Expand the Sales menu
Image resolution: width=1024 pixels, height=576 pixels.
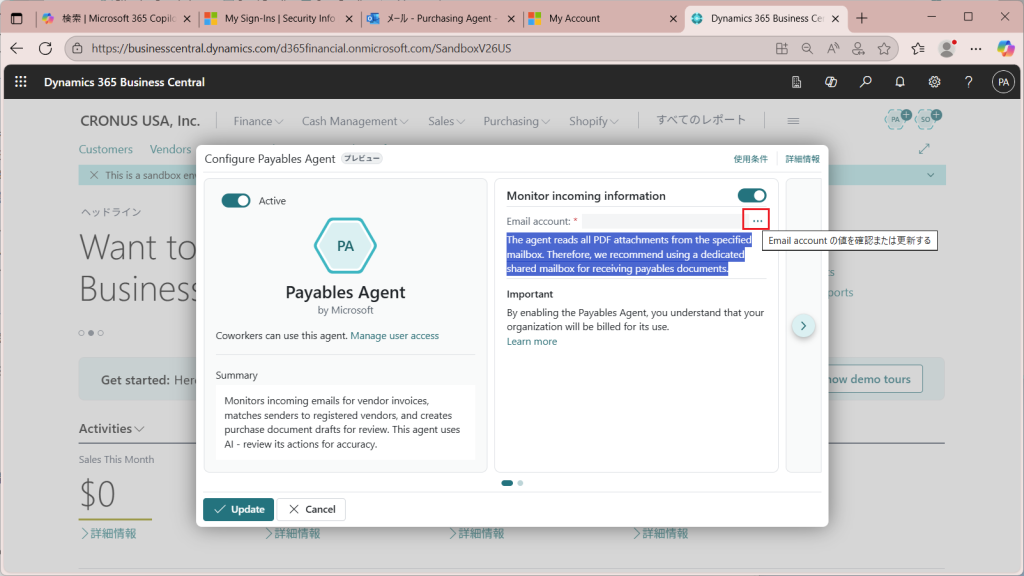(446, 121)
